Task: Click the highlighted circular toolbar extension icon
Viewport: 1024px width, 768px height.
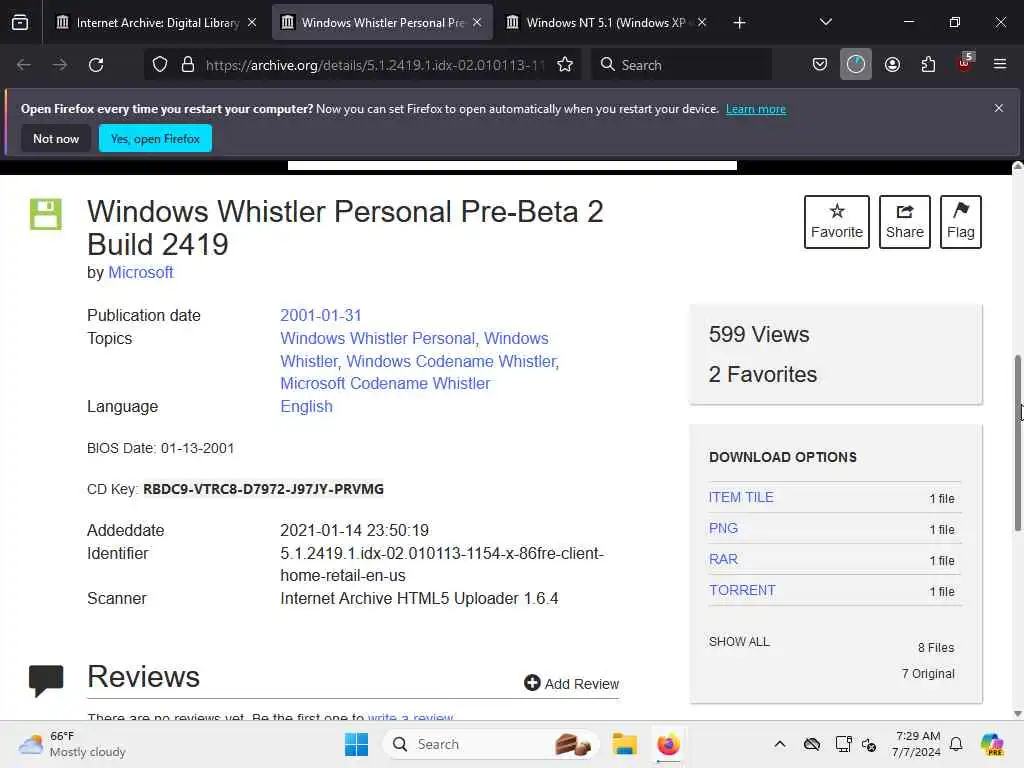Action: pos(856,64)
